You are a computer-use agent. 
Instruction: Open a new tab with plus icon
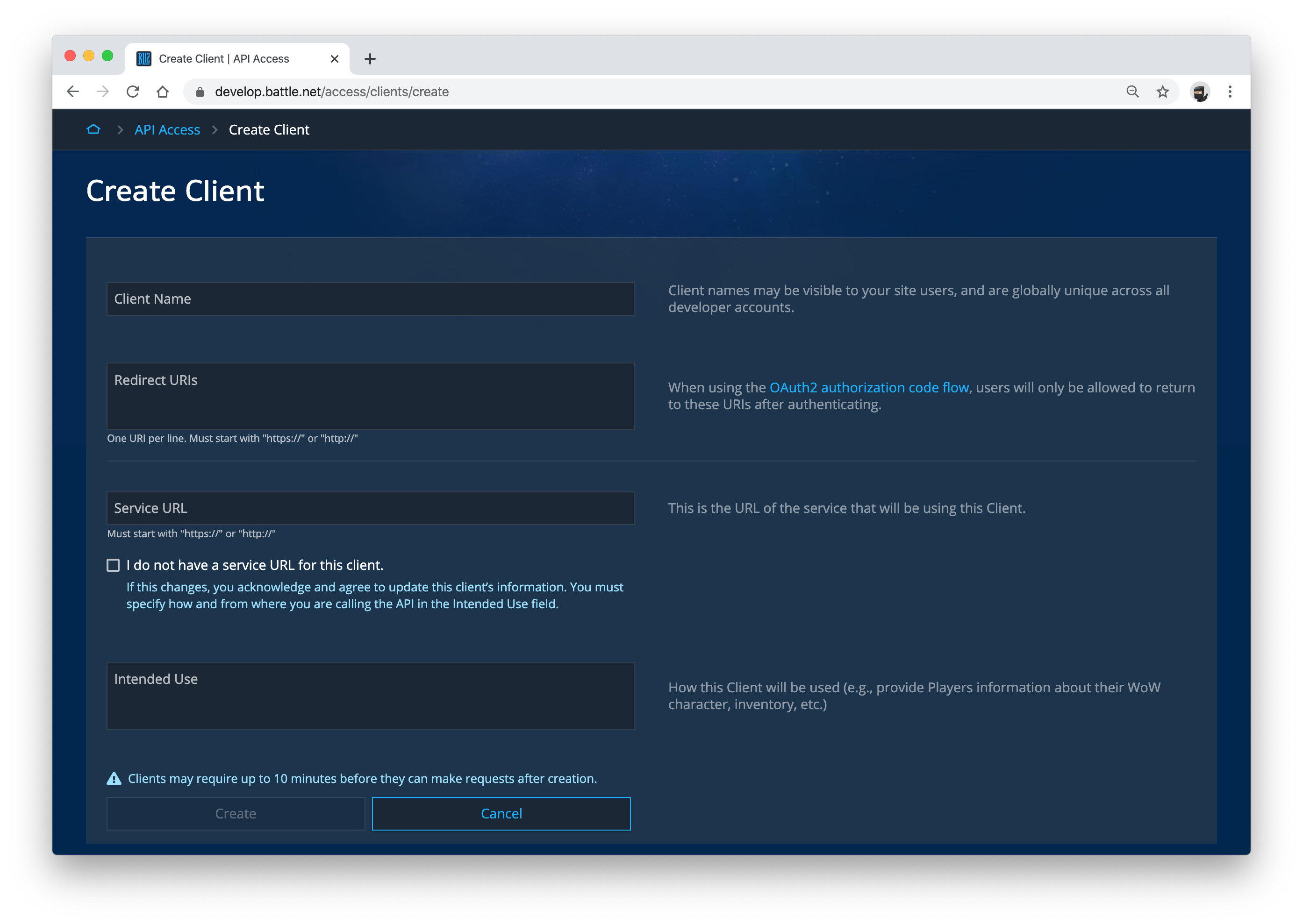point(370,58)
